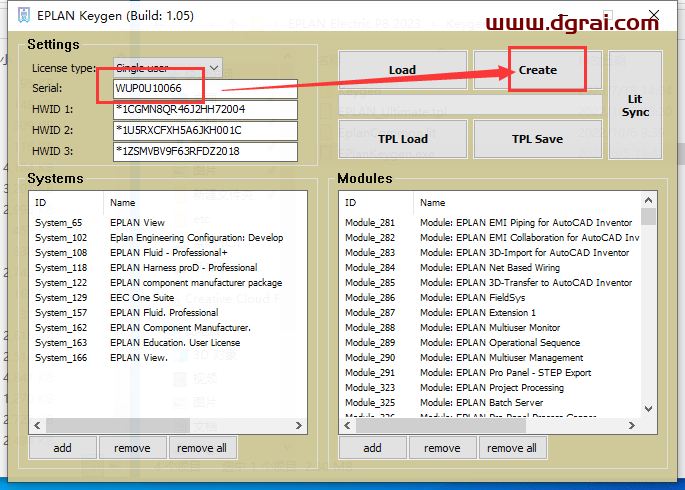Select System_157 EPLAN Fluid. Professional row

pos(168,313)
